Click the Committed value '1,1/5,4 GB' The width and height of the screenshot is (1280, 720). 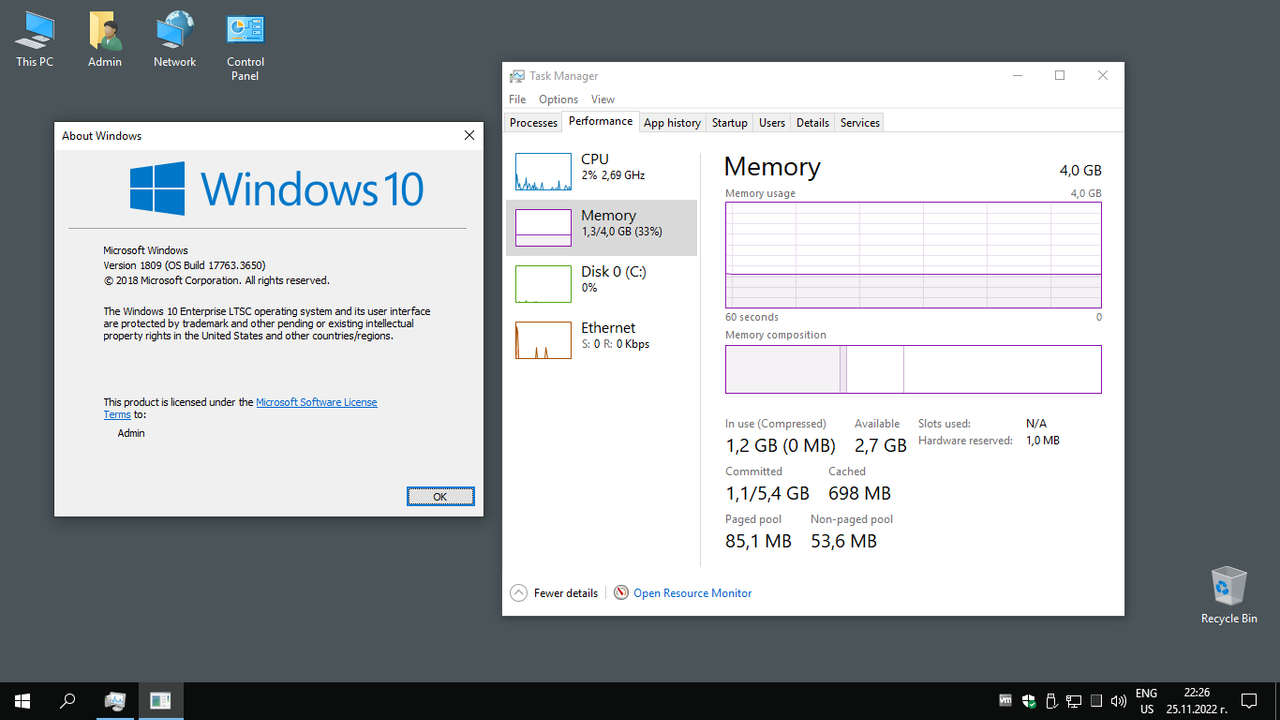click(x=767, y=493)
